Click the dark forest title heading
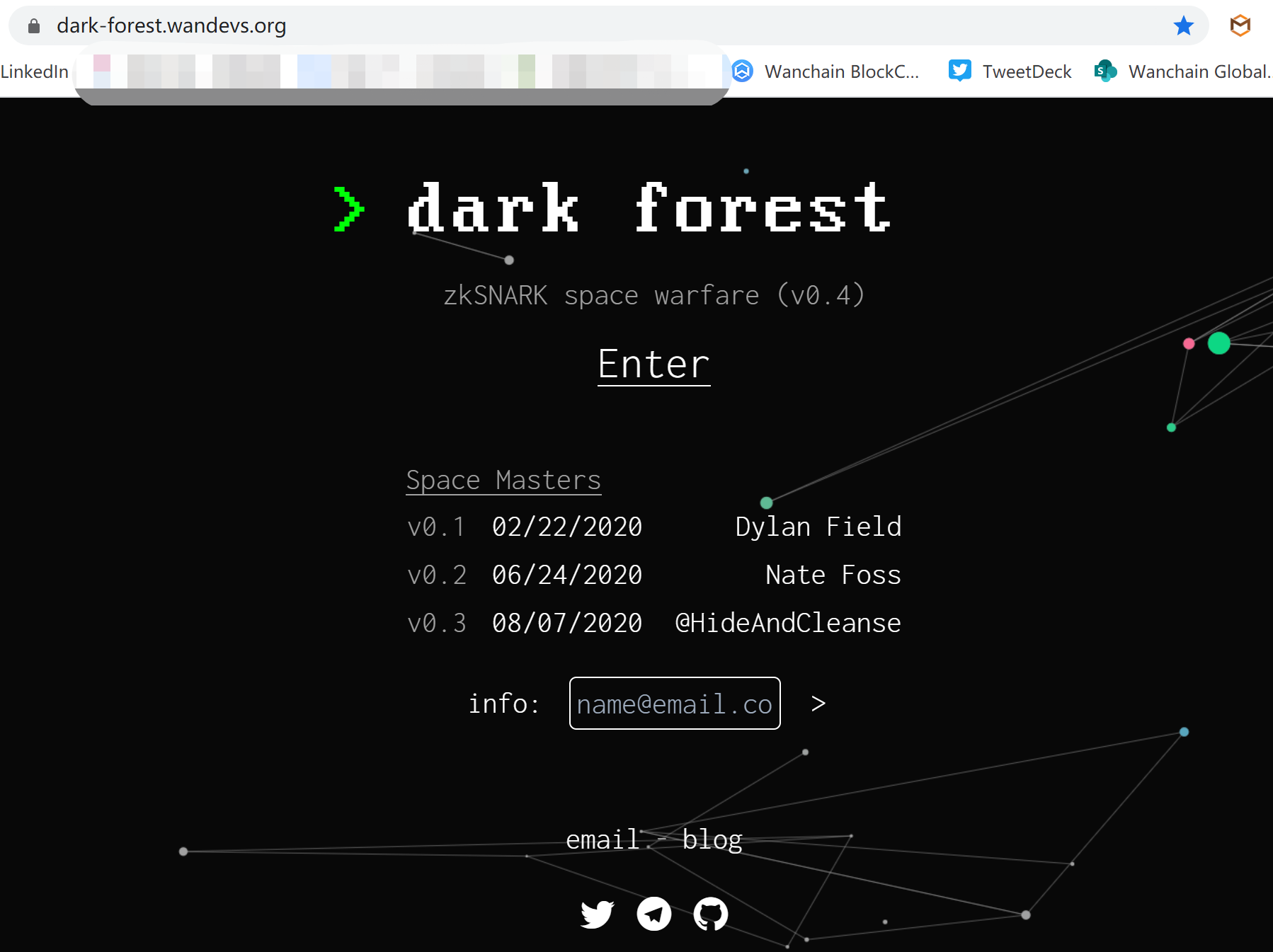 pyautogui.click(x=649, y=208)
